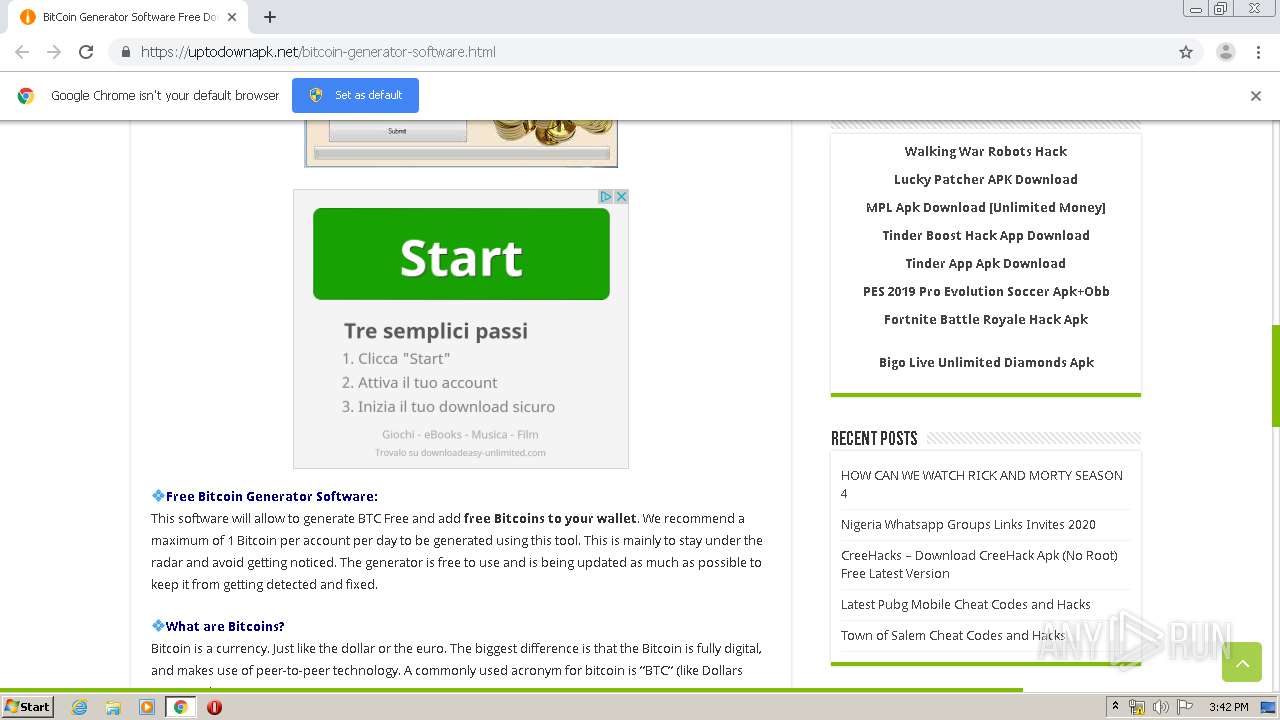Open the red Opera taskbar icon
Screen dimensions: 1280x720
click(214, 707)
